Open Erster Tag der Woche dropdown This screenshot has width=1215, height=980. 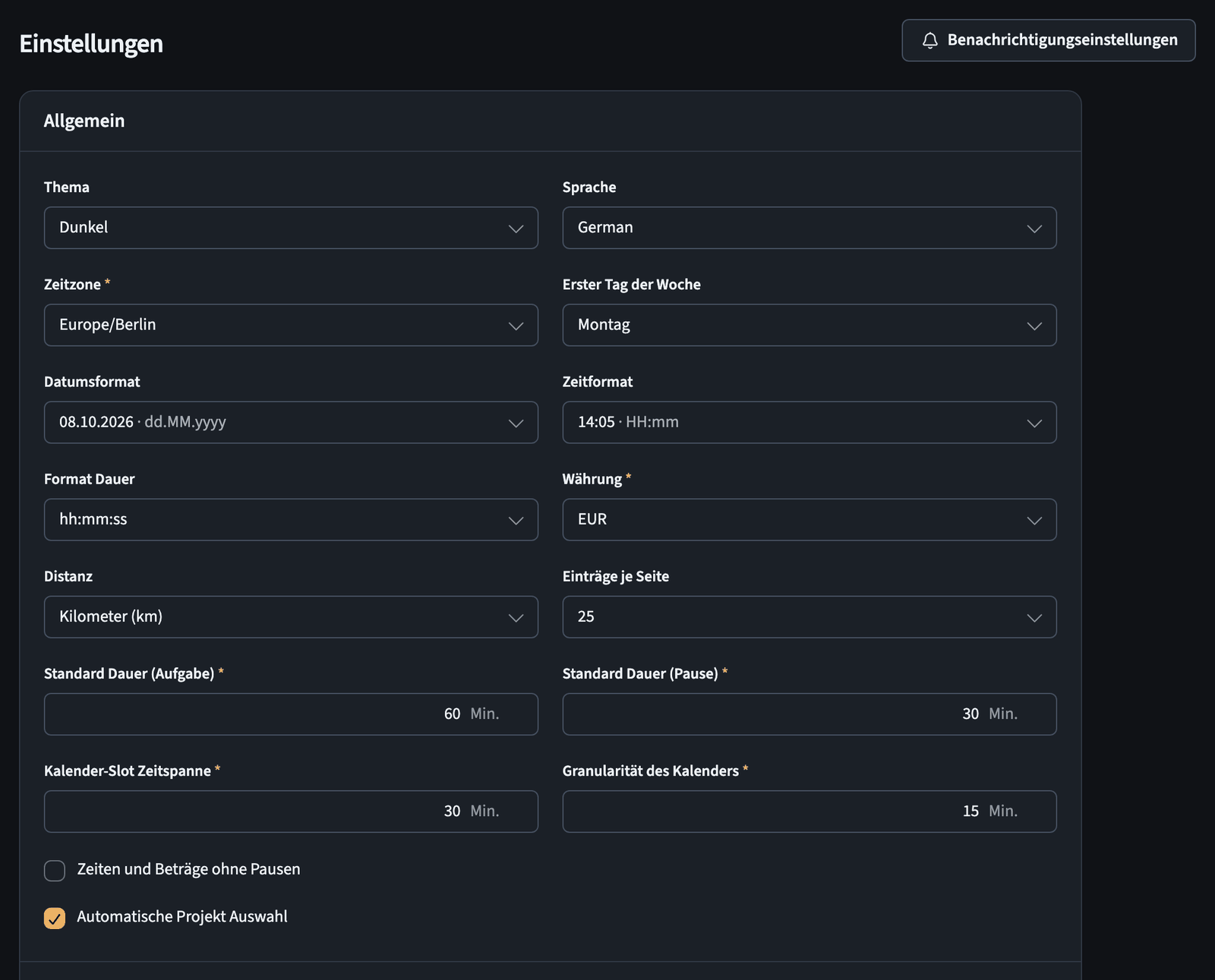(x=809, y=325)
